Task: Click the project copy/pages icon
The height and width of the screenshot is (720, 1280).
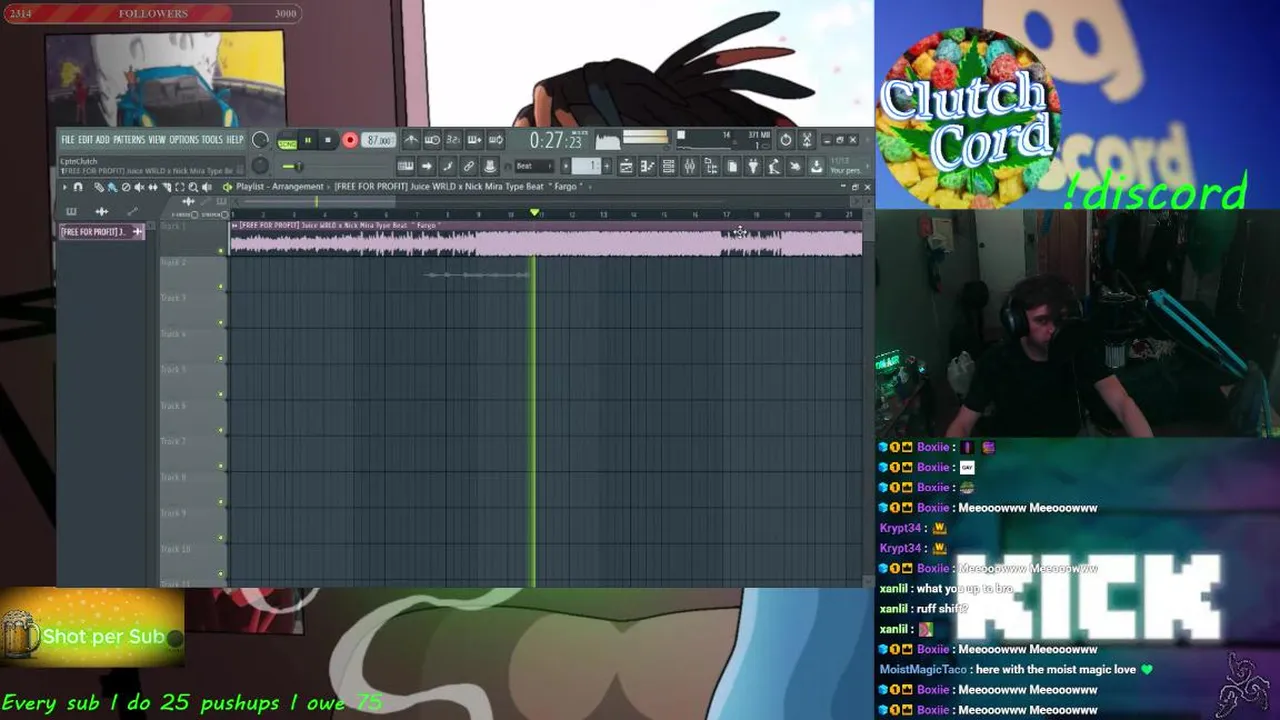Action: point(732,165)
